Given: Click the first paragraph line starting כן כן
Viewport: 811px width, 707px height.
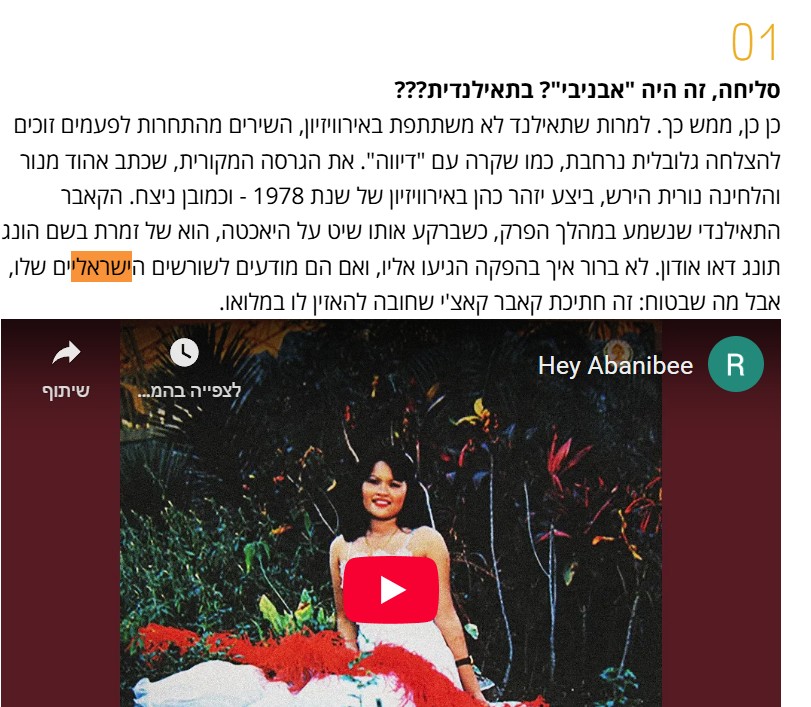Looking at the screenshot, I should [397, 126].
